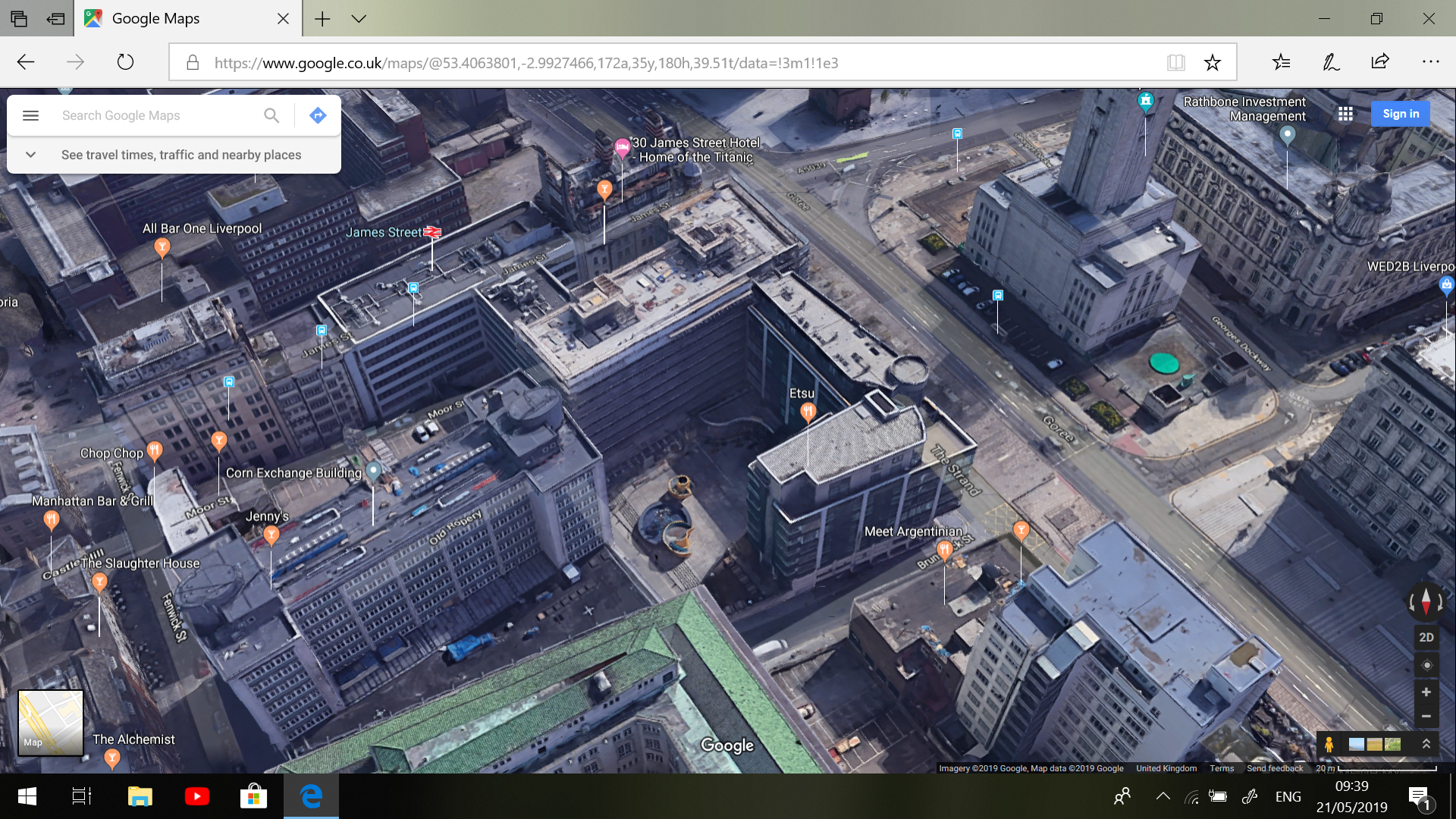Show your location button

coord(1426,665)
